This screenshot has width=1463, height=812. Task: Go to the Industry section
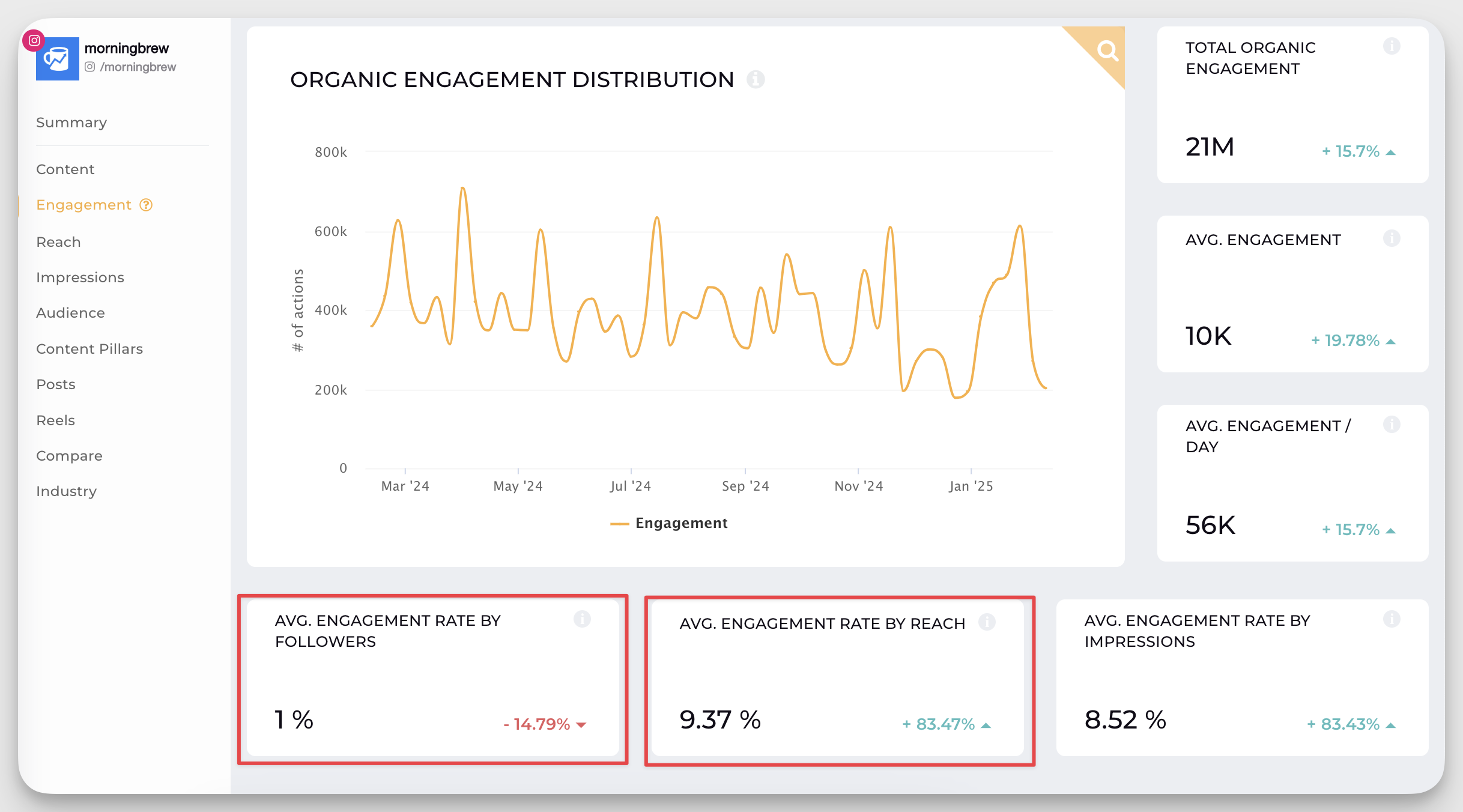(x=66, y=491)
